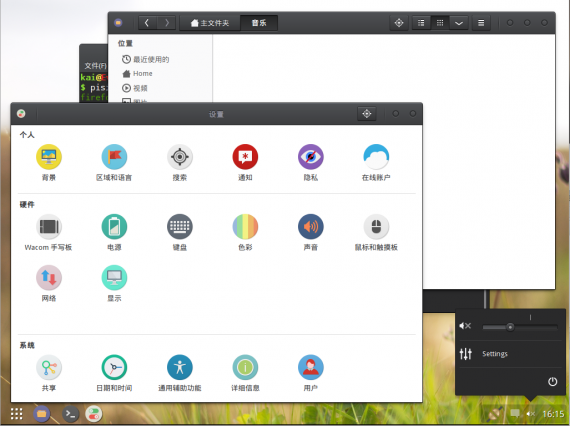Switch file manager to grid view
Screen dimensions: 570x426
(440, 23)
